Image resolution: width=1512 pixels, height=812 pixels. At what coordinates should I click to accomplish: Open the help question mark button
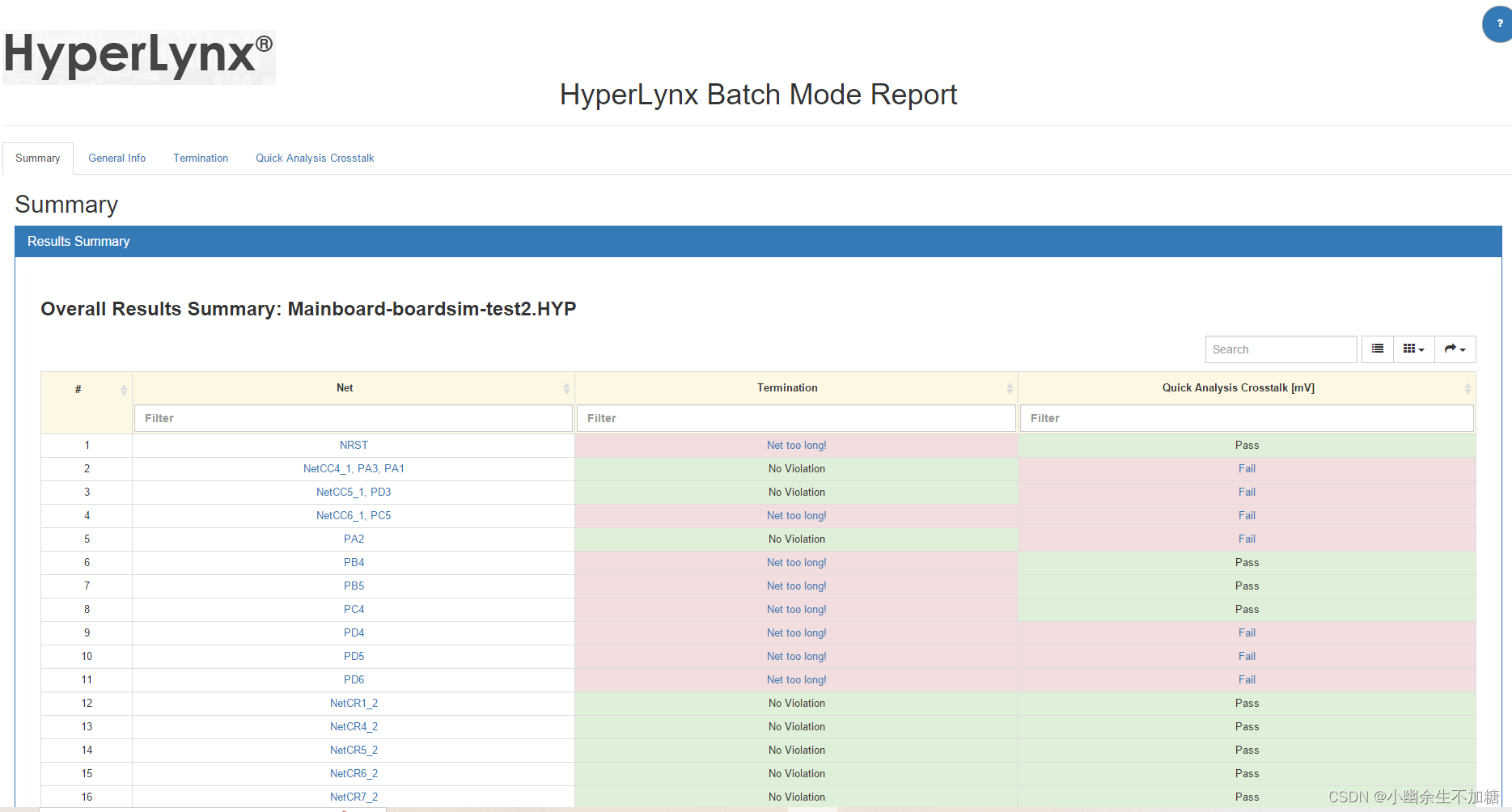pos(1498,23)
